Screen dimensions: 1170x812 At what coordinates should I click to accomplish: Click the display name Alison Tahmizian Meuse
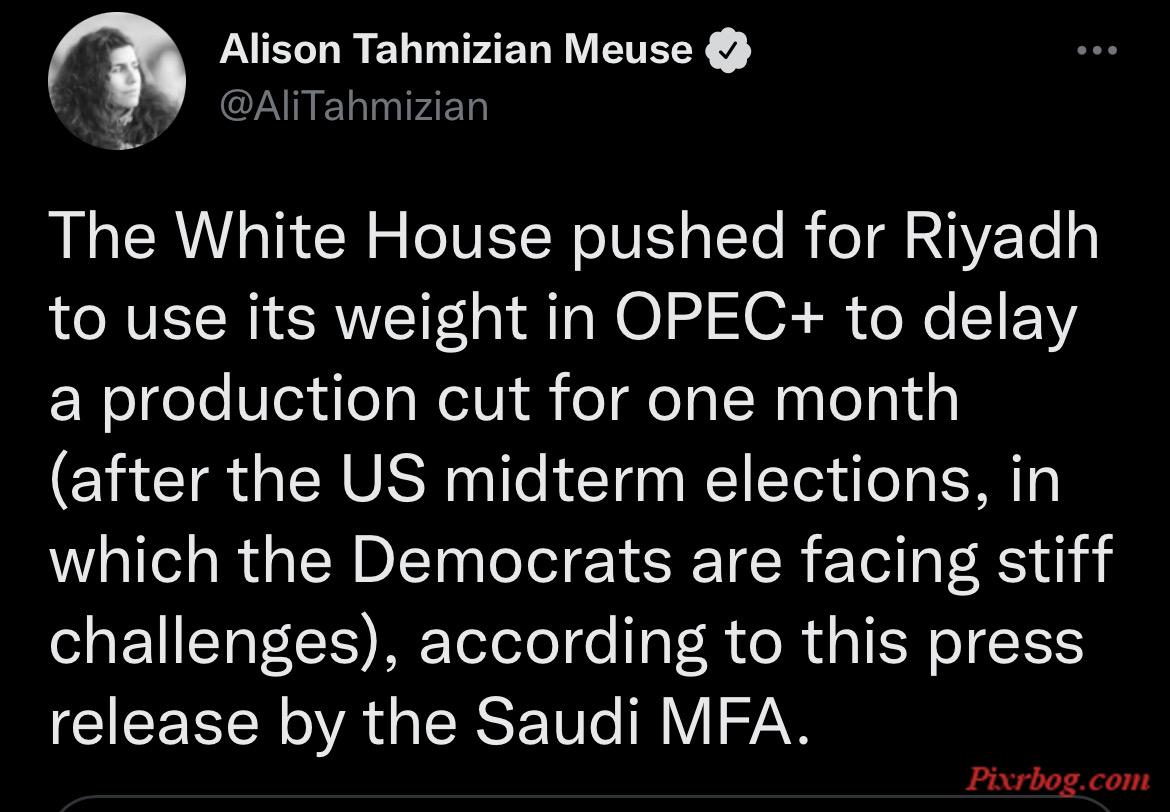455,50
